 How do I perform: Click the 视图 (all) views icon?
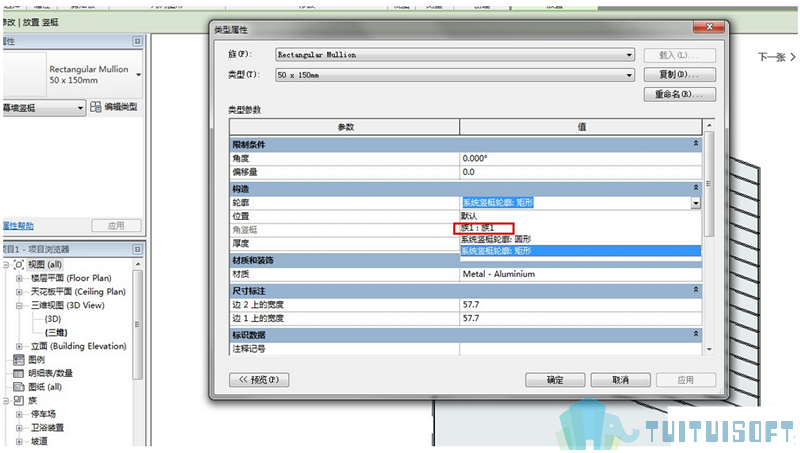(19, 265)
